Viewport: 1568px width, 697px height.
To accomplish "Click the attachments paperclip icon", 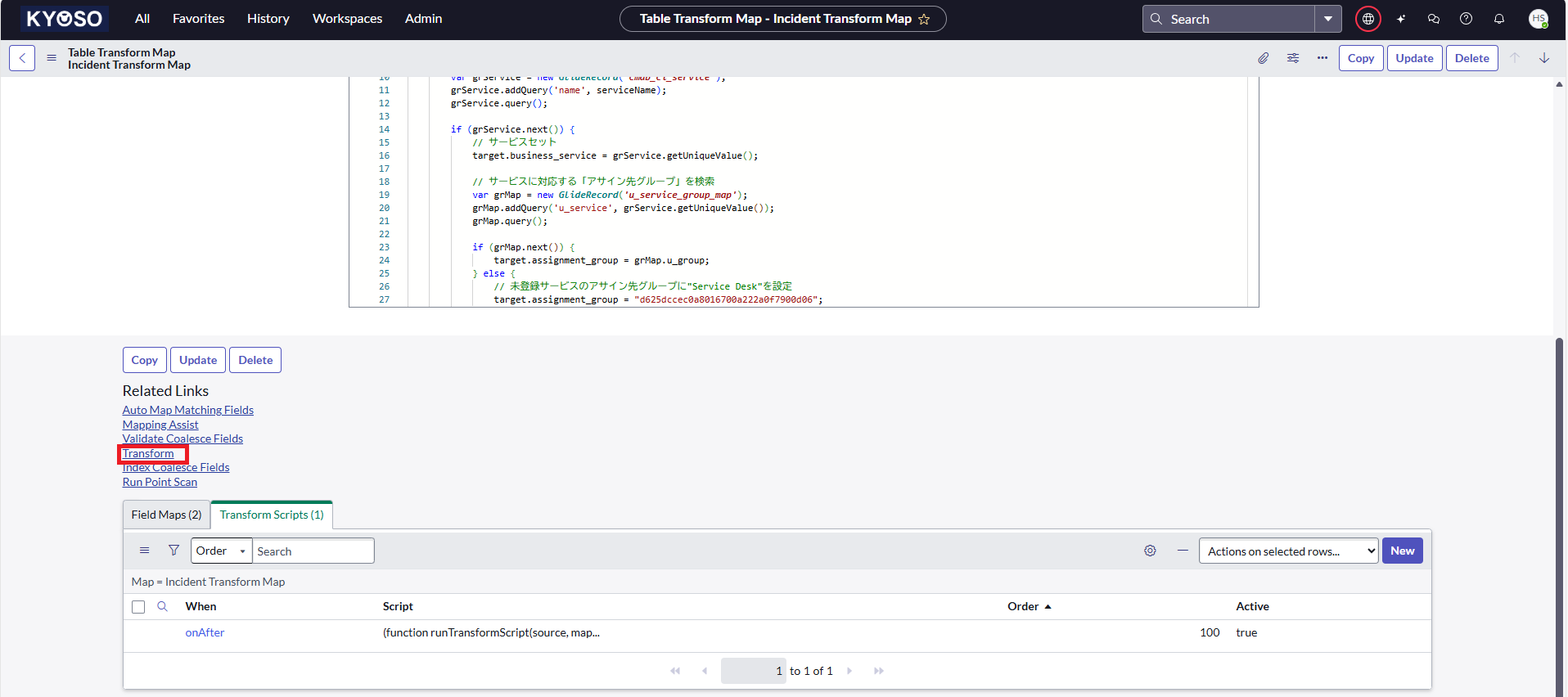I will pos(1264,58).
